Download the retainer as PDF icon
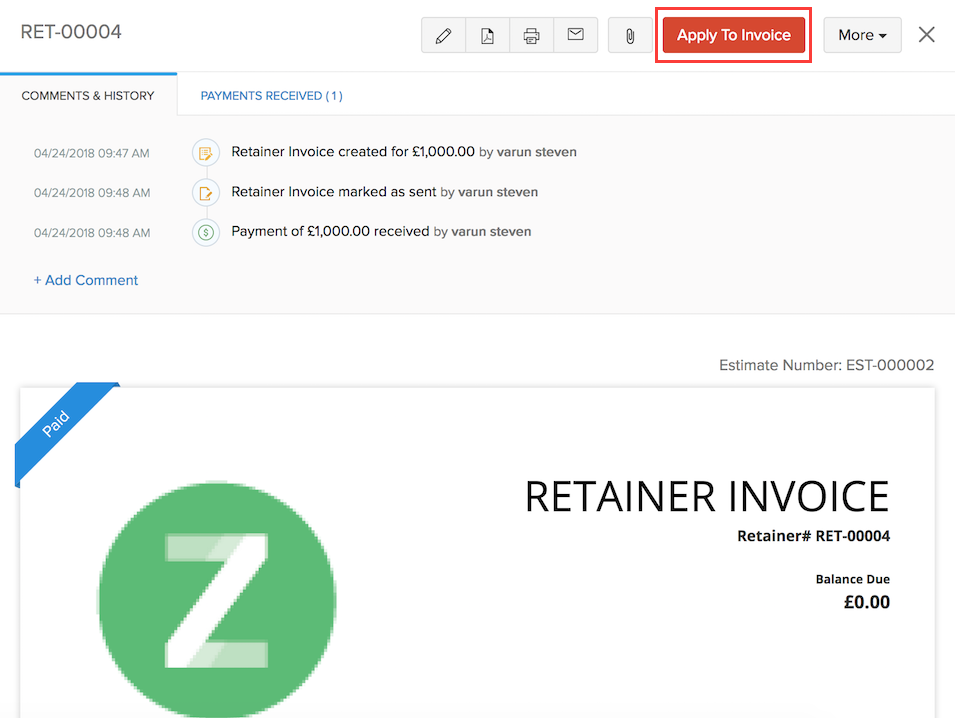955x718 pixels. click(487, 35)
